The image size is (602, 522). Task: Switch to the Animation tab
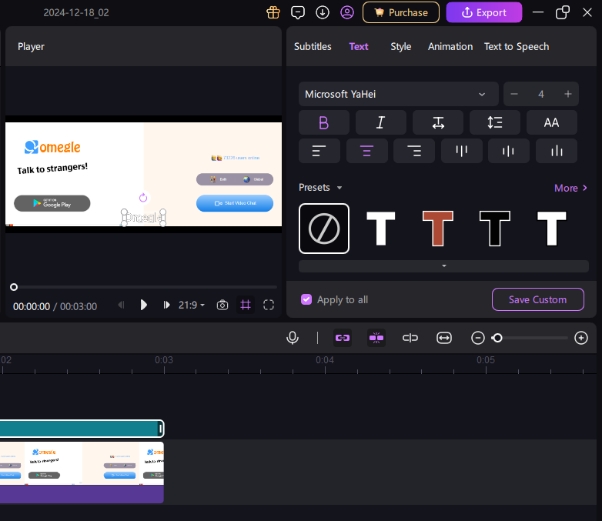pos(450,46)
